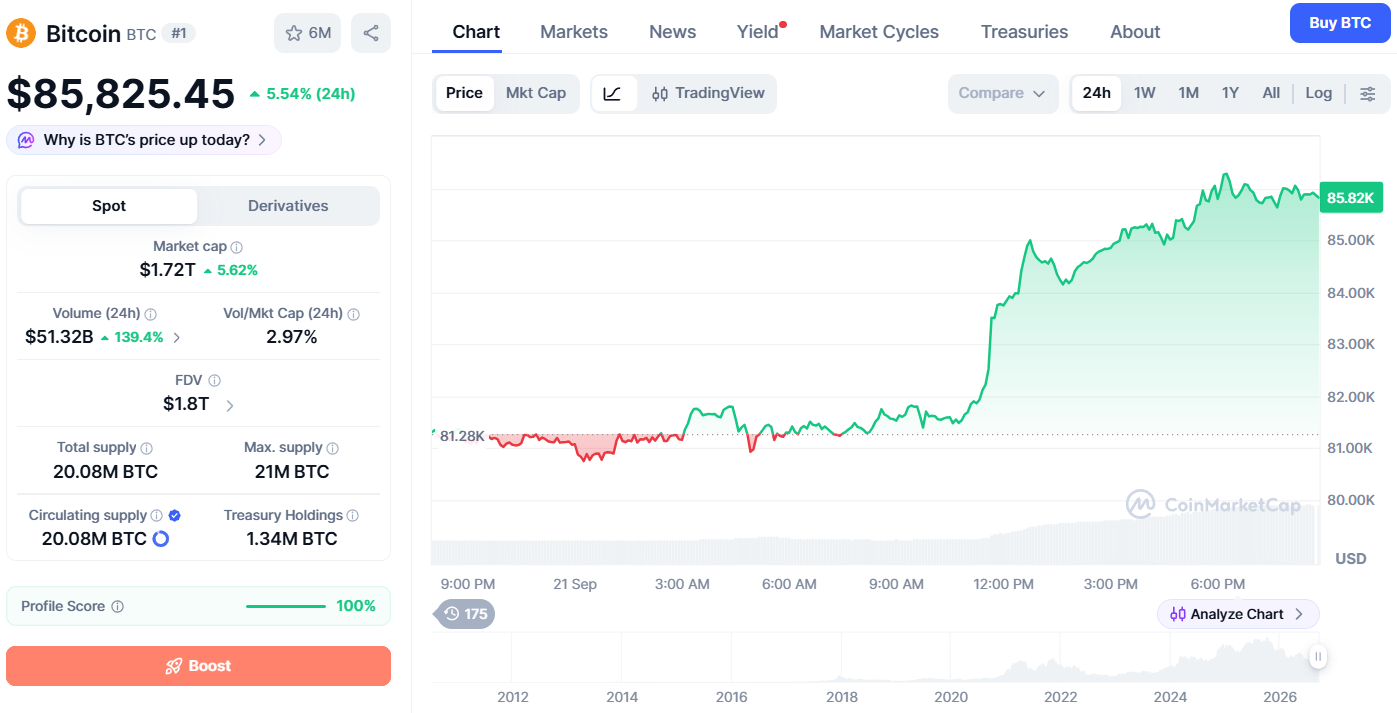
Task: Add Bitcoin to watchlist with star button
Action: 307,33
